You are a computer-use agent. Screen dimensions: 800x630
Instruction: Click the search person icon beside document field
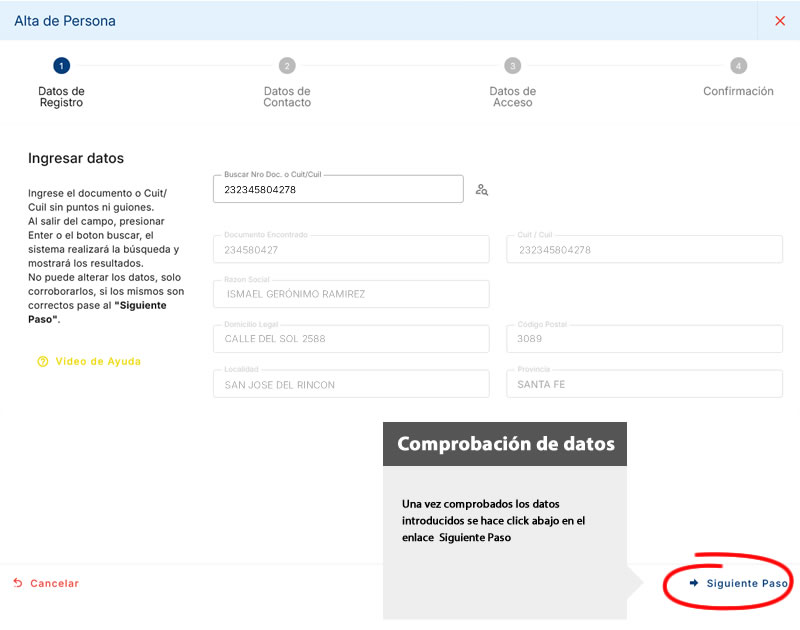(x=482, y=189)
